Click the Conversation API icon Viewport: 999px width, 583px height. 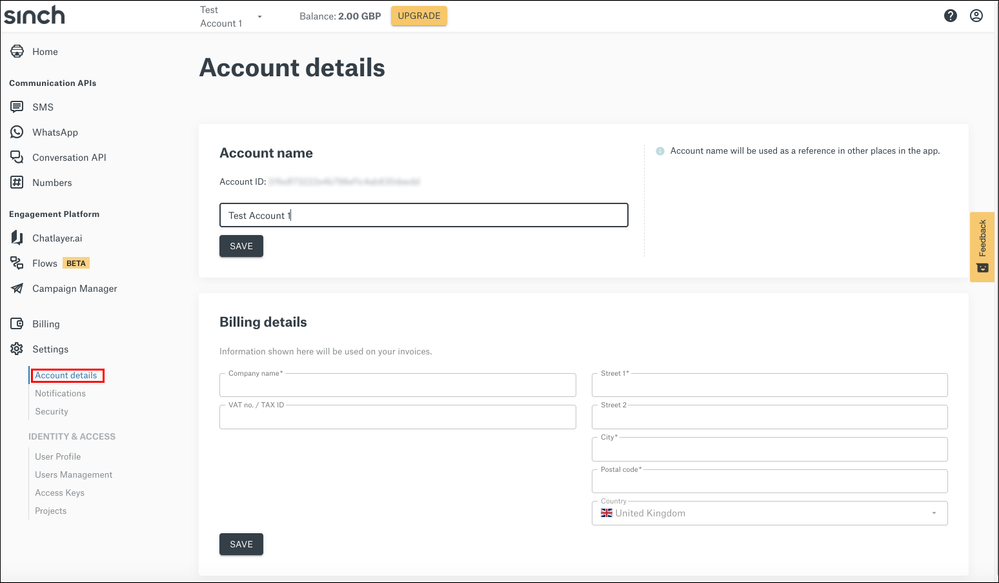pyautogui.click(x=17, y=158)
